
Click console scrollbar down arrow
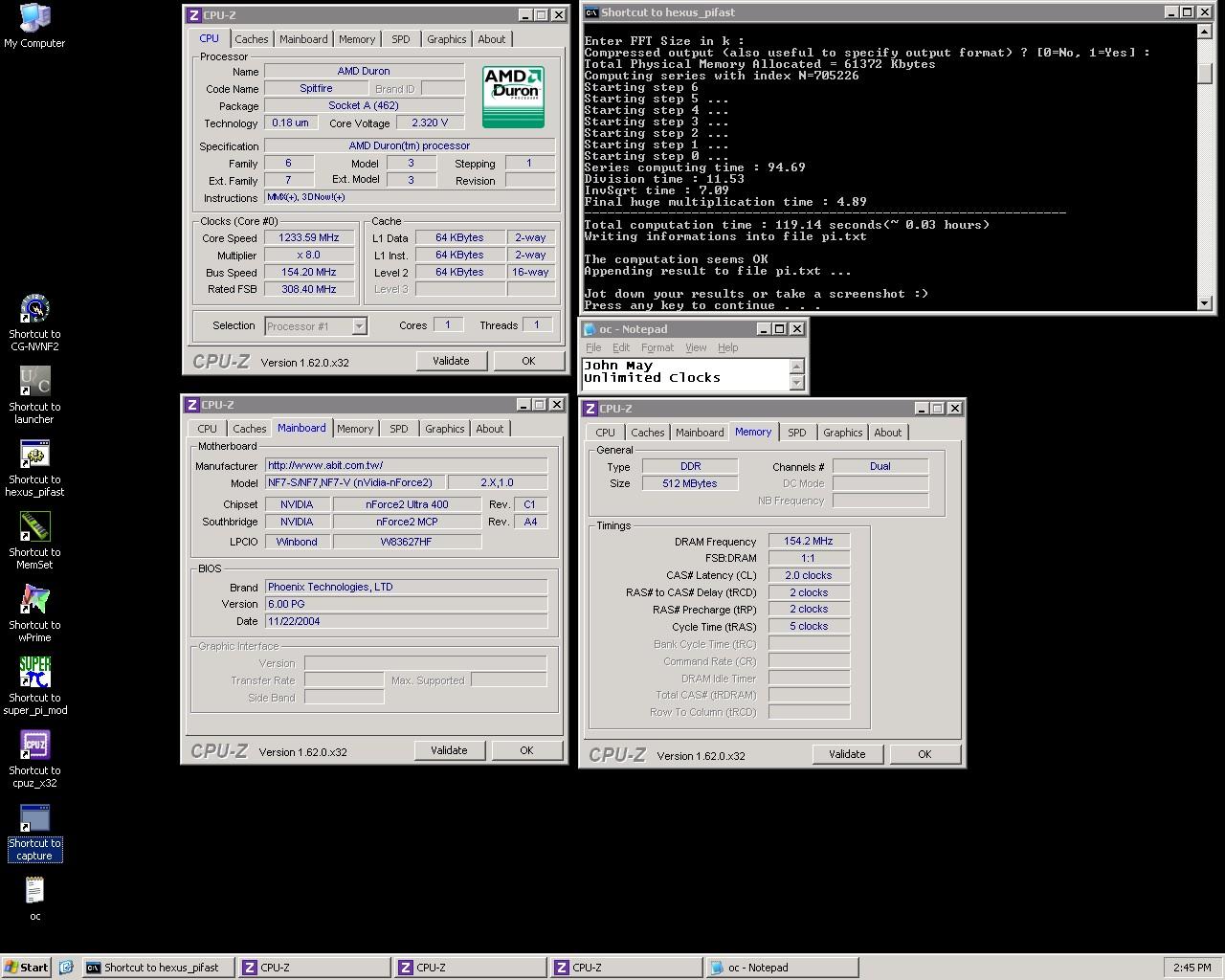1205,302
